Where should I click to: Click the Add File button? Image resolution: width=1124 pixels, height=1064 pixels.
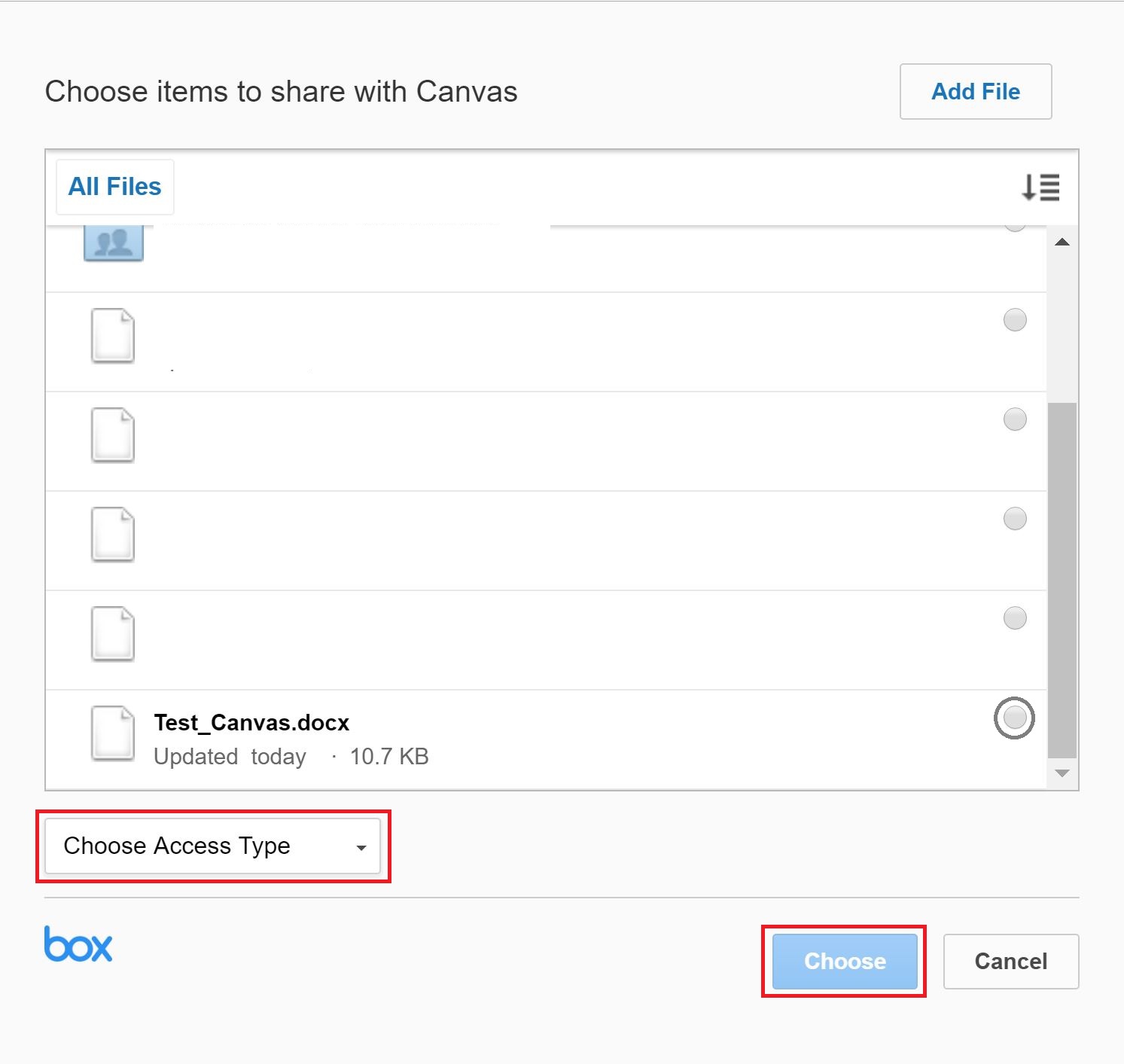(975, 92)
